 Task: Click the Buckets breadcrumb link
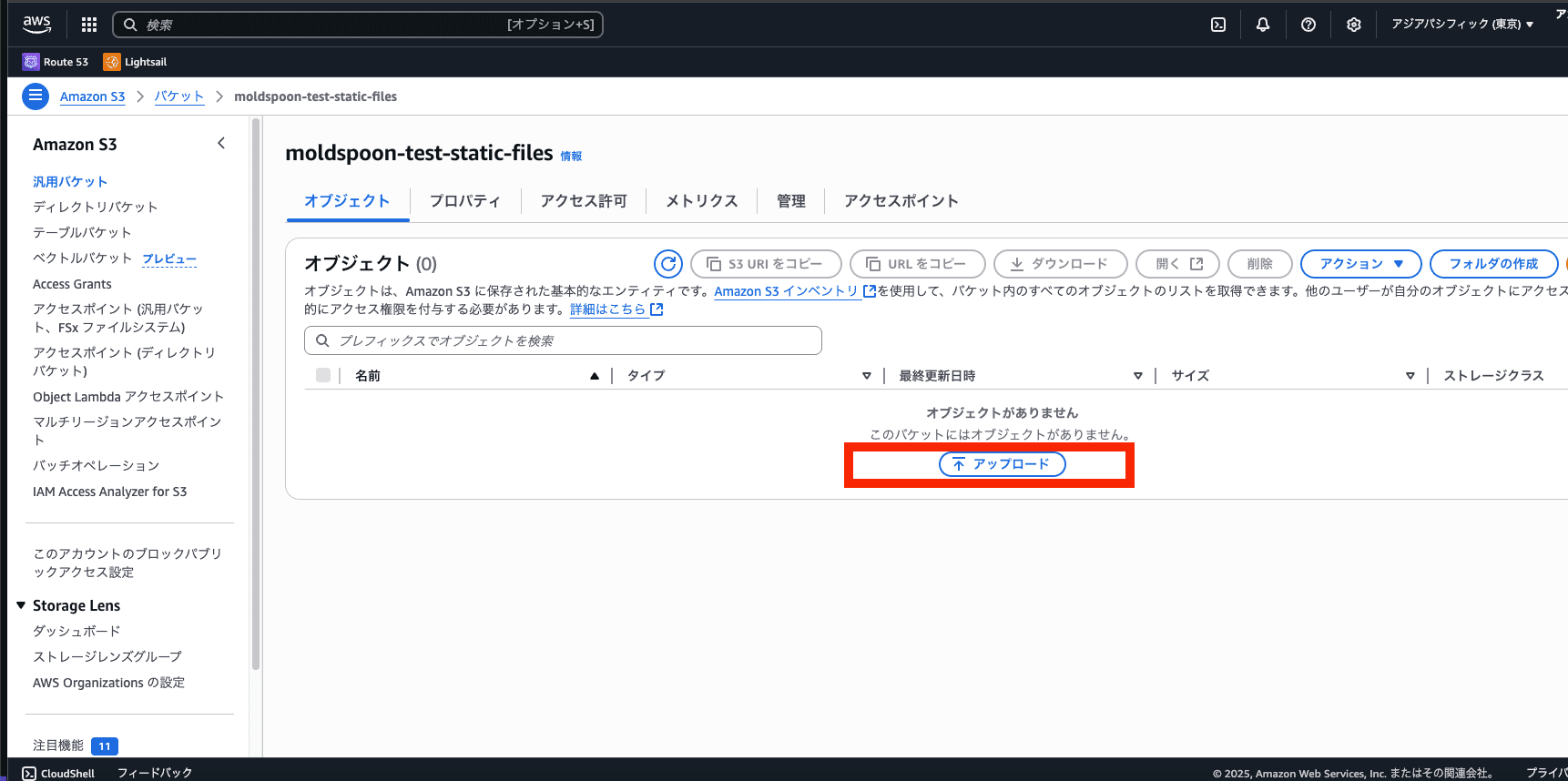tap(178, 96)
